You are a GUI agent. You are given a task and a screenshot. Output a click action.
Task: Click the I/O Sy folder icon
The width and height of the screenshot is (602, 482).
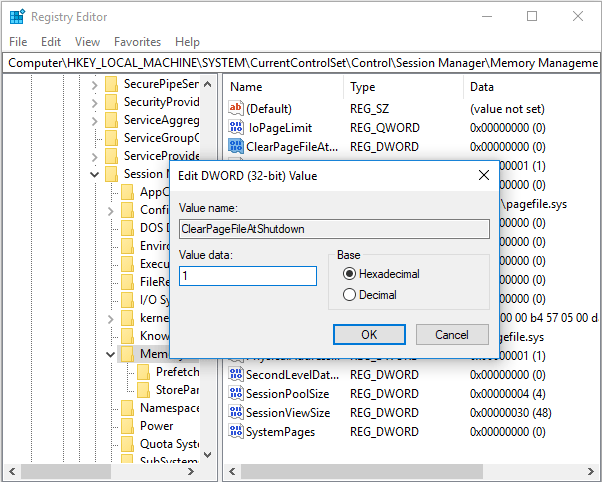pos(127,300)
